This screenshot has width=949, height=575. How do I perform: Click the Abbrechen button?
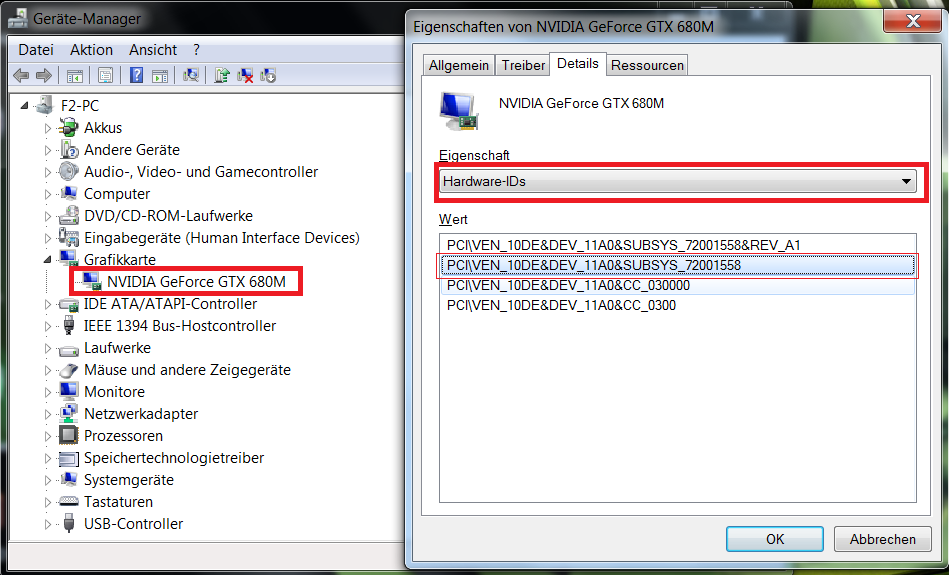tap(882, 539)
